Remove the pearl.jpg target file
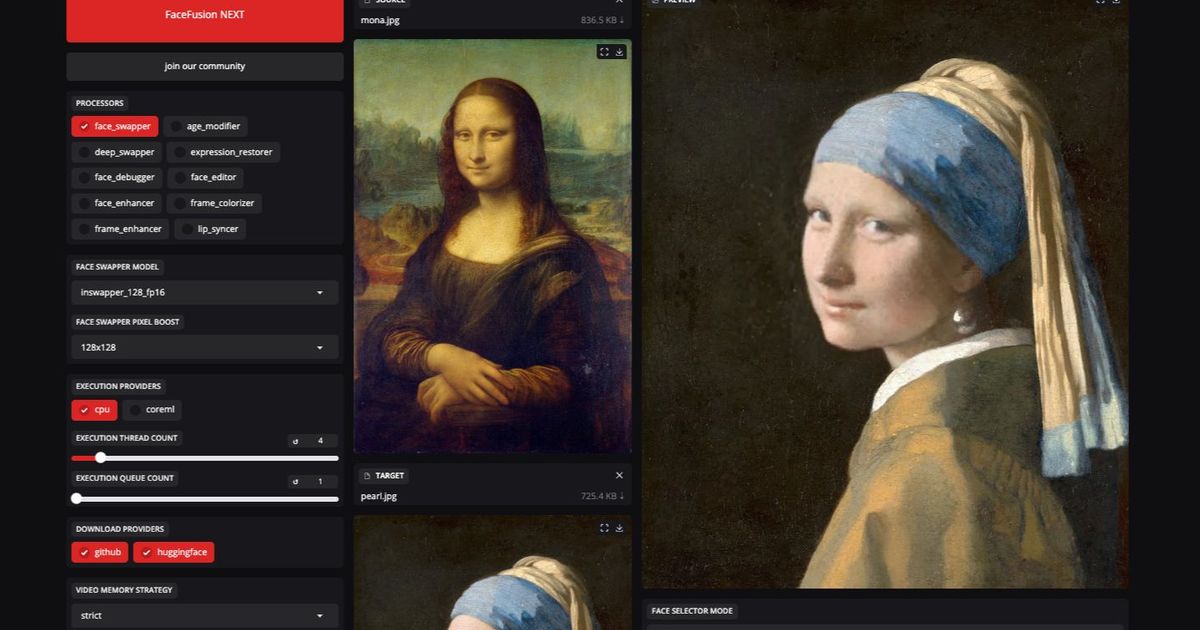The height and width of the screenshot is (630, 1200). (x=619, y=476)
